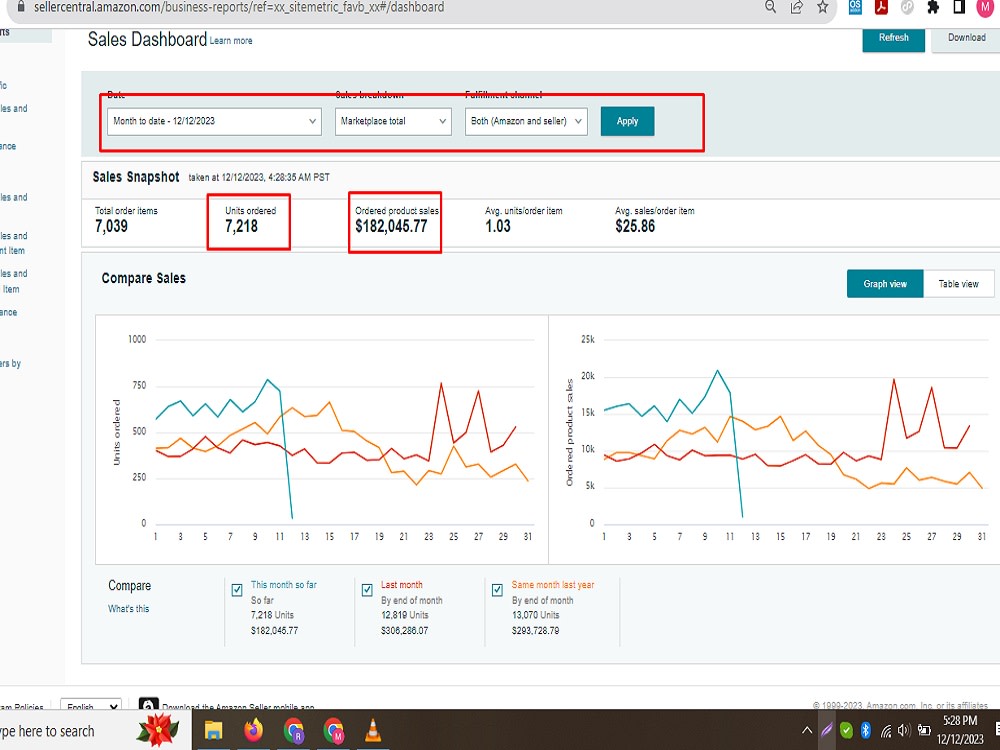Click the purple feather tray icon

tap(827, 730)
